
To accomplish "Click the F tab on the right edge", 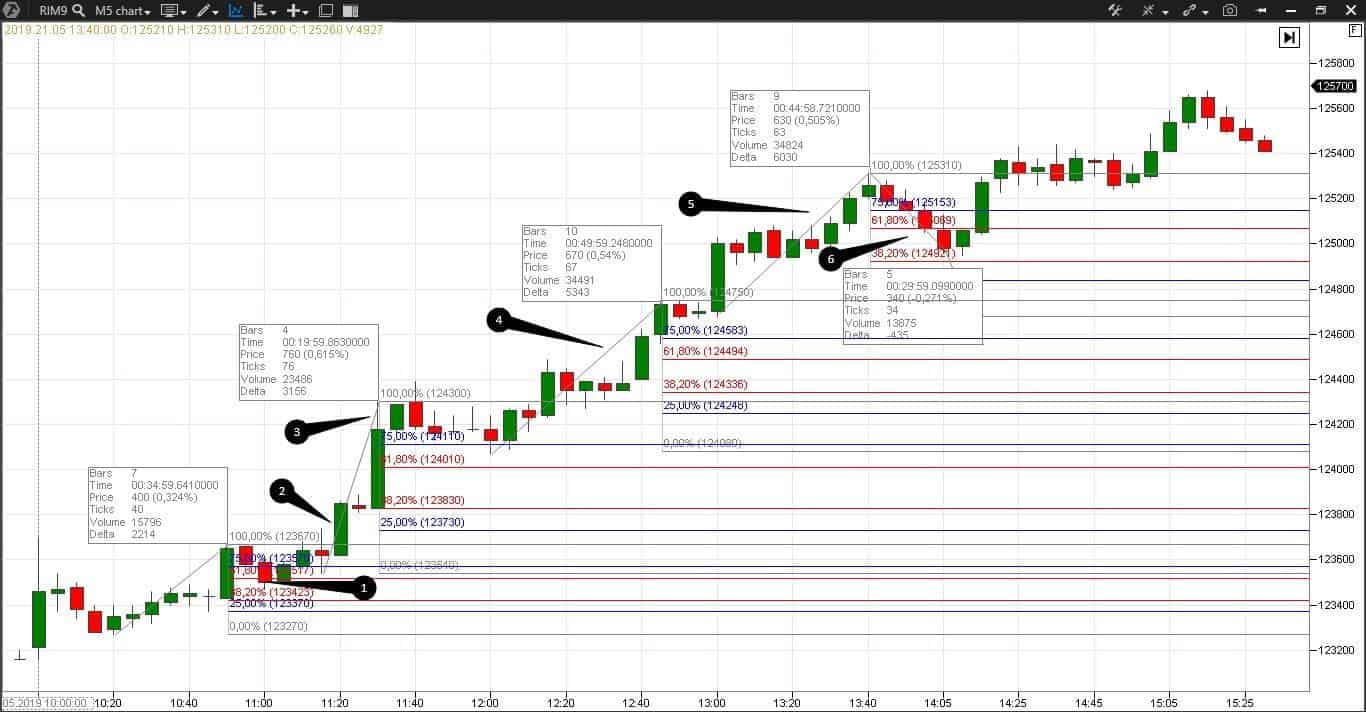I will click(1357, 31).
